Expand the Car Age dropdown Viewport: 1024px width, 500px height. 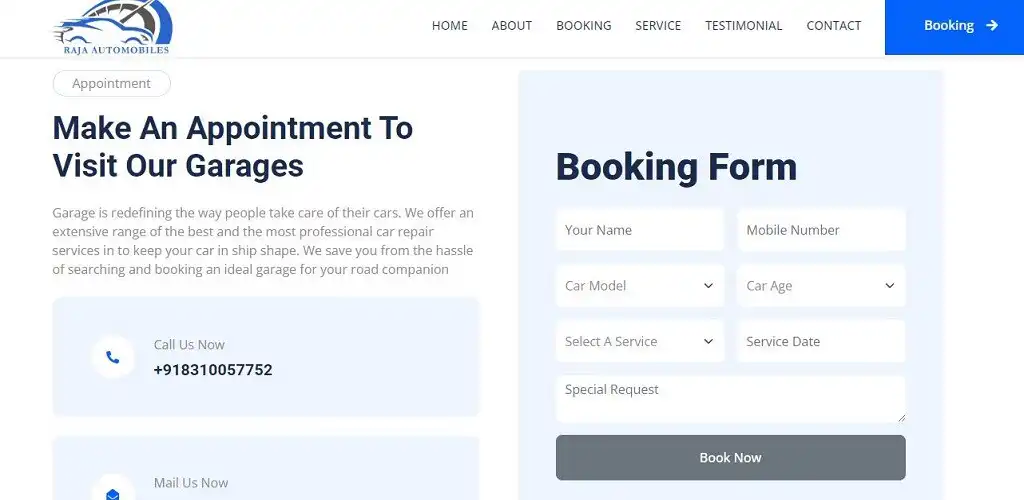821,286
